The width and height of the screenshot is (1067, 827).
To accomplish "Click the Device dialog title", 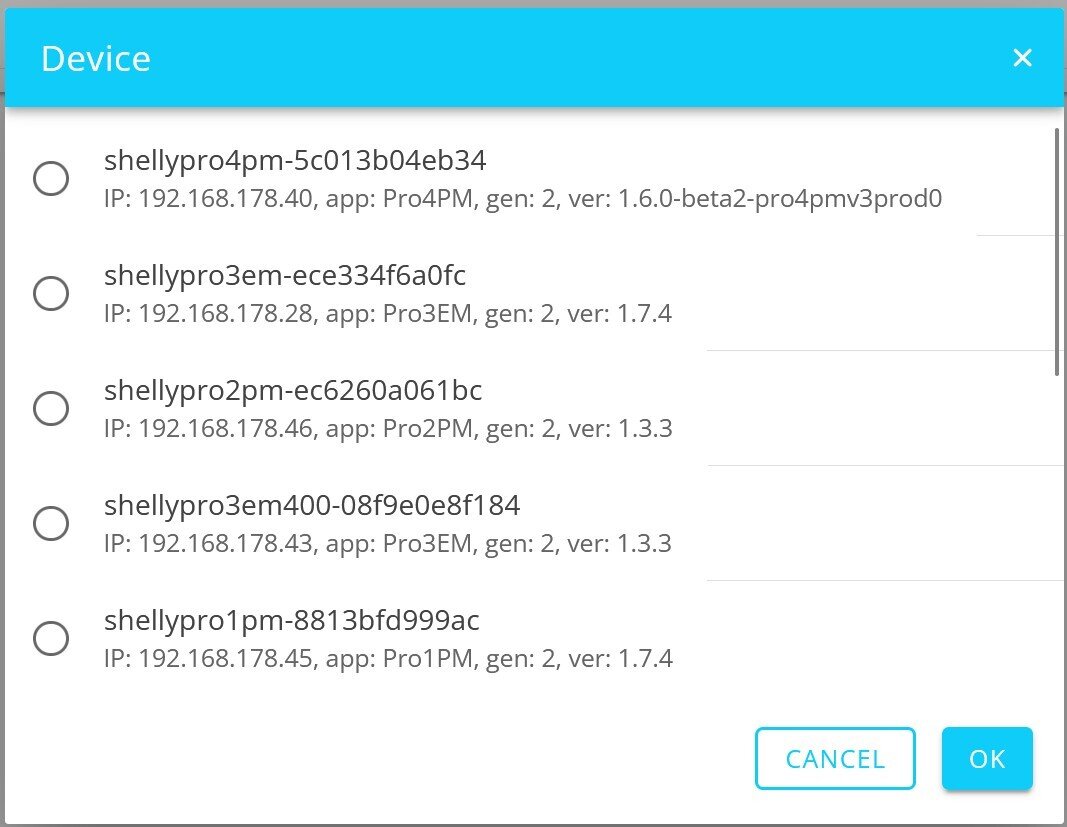I will tap(96, 59).
